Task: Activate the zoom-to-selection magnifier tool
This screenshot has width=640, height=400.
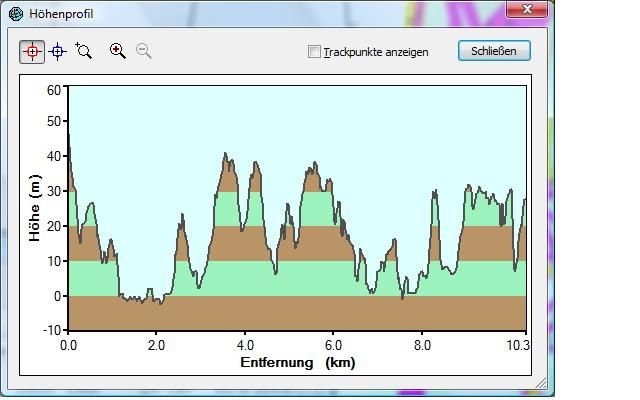Action: [84, 51]
